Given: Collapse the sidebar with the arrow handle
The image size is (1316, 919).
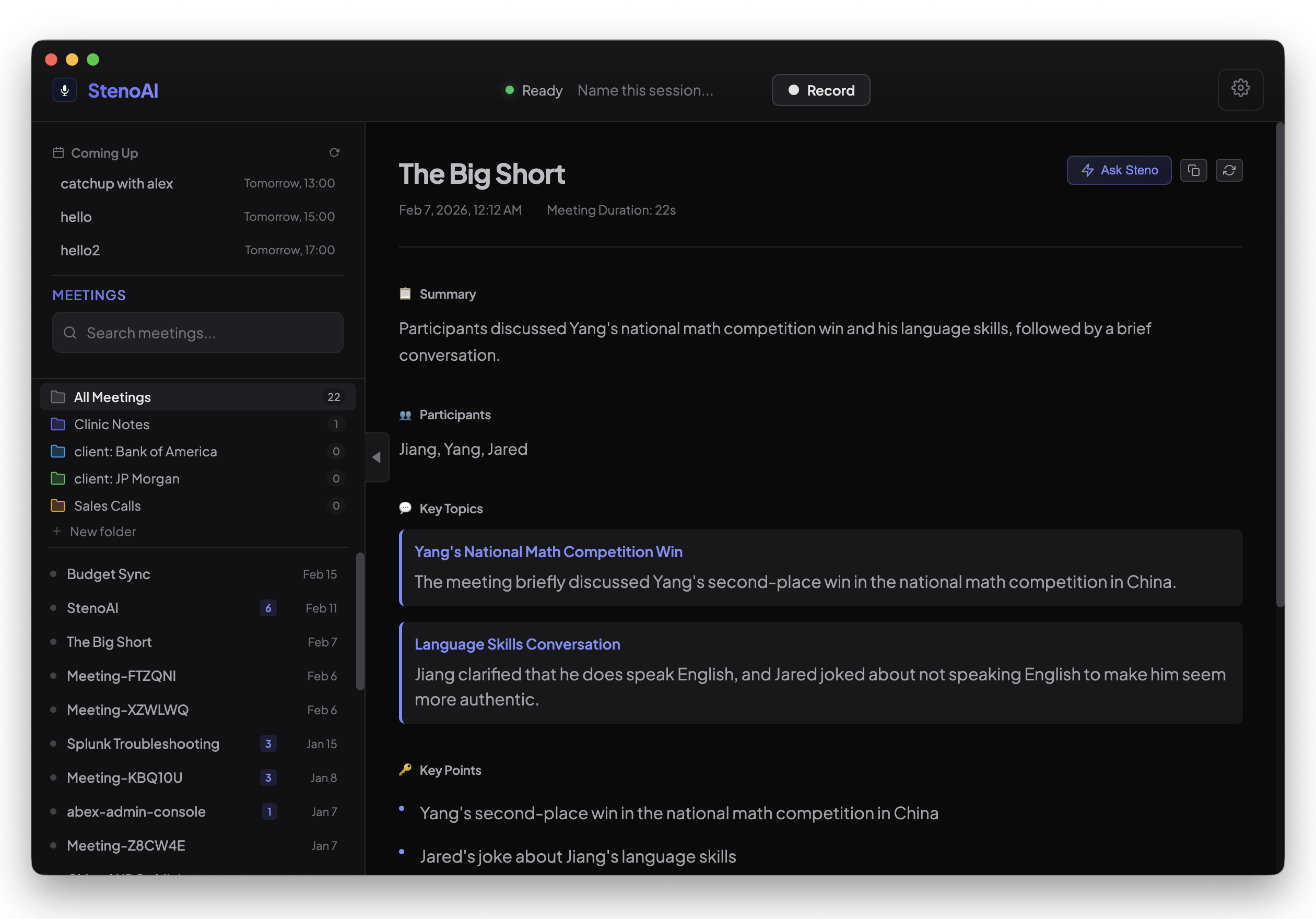Looking at the screenshot, I should click(377, 457).
